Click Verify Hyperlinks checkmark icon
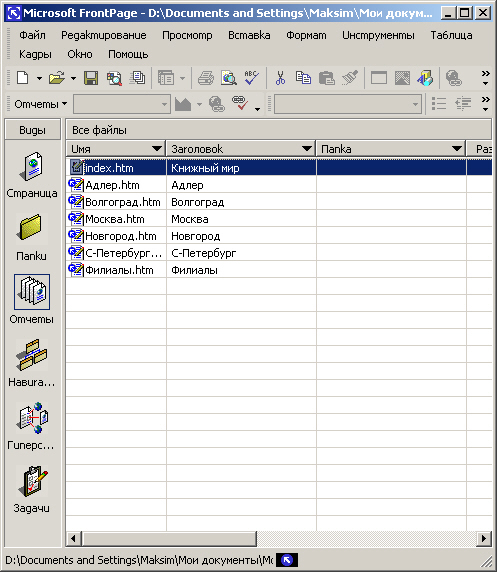The image size is (497, 572). point(240,104)
